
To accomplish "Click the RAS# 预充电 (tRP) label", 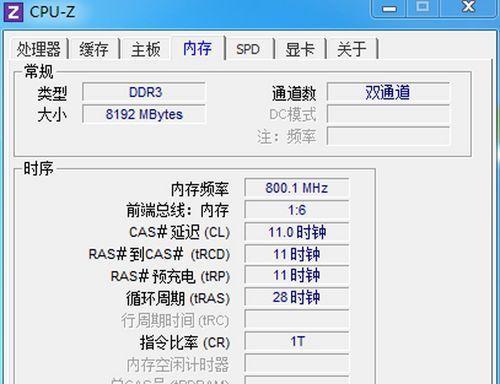I will [170, 276].
